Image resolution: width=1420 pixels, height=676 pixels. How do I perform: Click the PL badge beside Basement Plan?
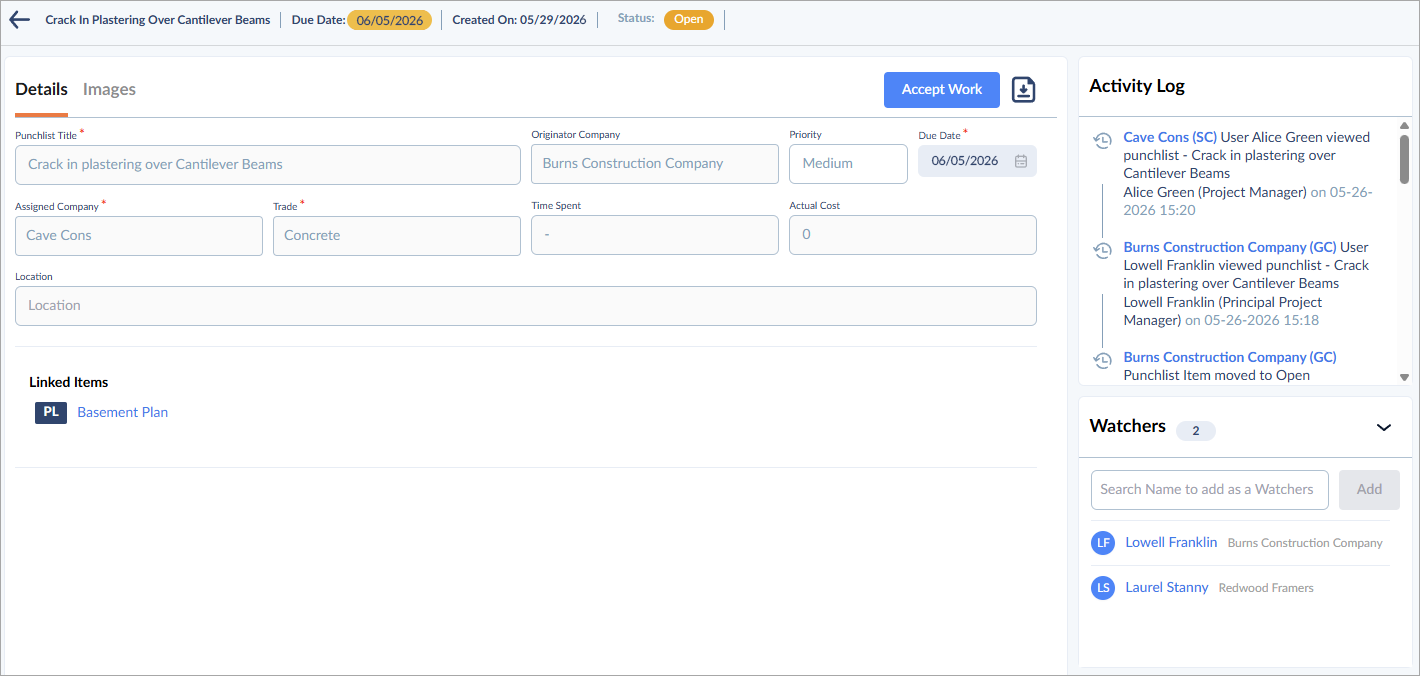[x=51, y=412]
